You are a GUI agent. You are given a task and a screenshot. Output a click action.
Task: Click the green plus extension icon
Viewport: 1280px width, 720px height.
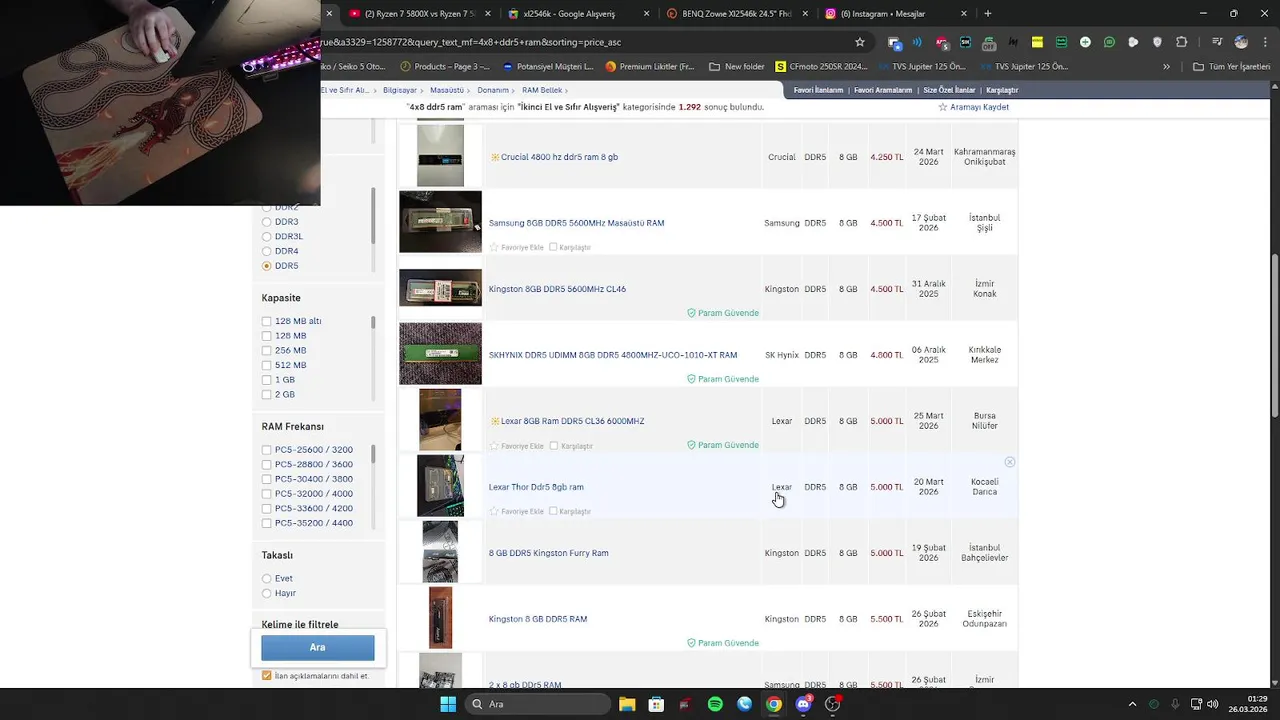(1085, 42)
